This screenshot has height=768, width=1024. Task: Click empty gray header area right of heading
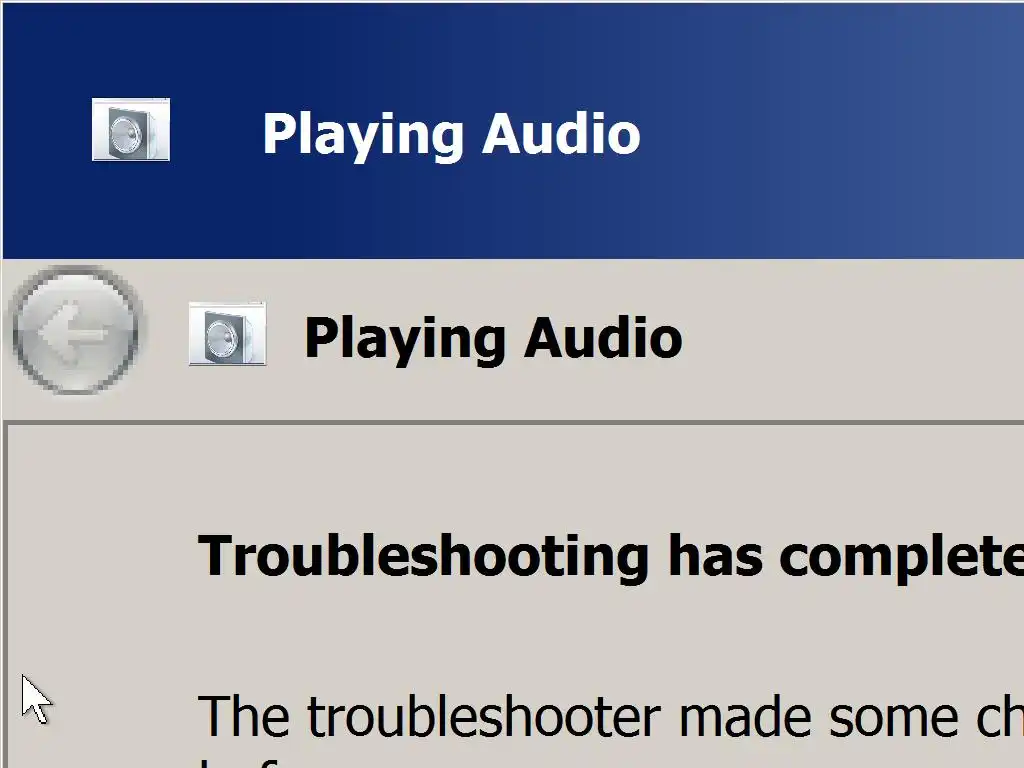[x=849, y=338]
